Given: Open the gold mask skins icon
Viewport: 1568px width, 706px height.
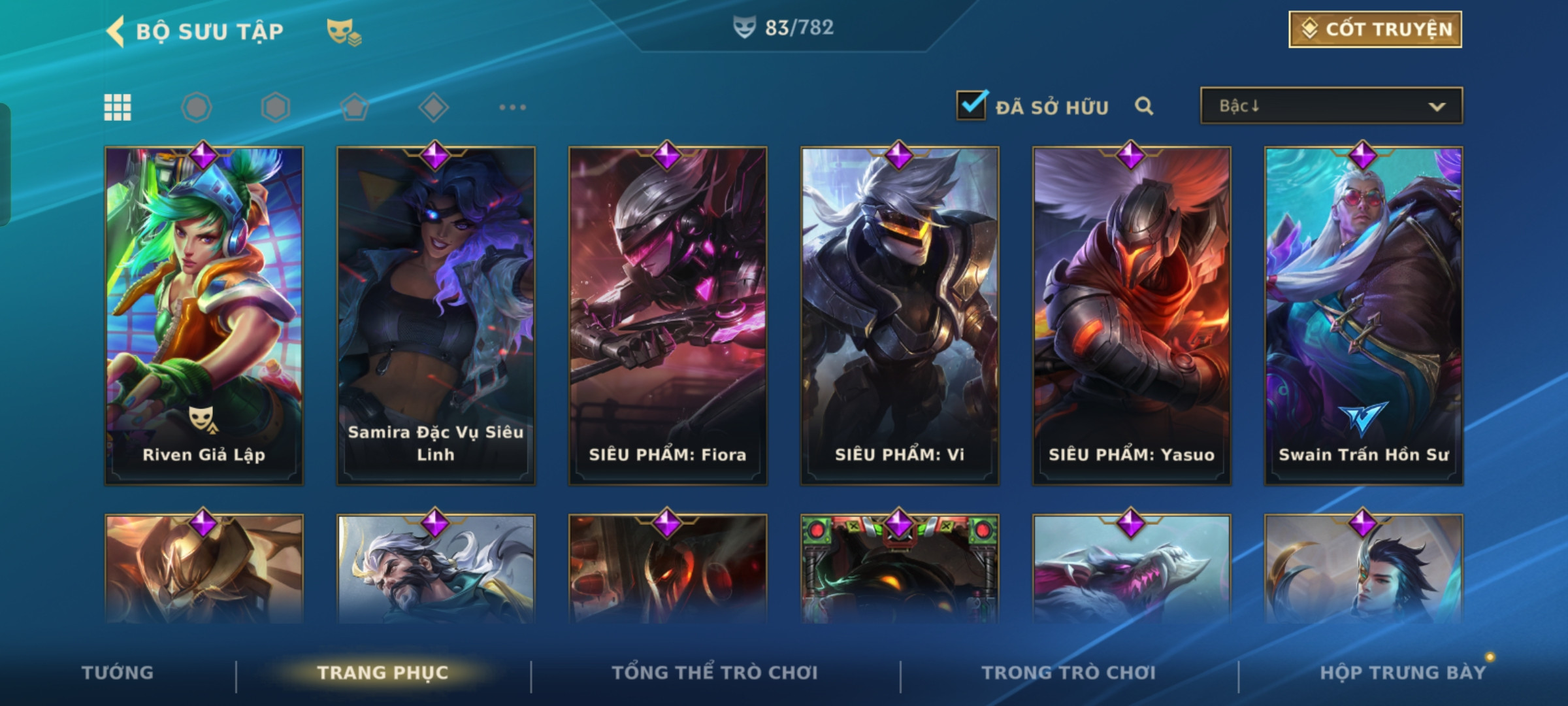Looking at the screenshot, I should [344, 31].
